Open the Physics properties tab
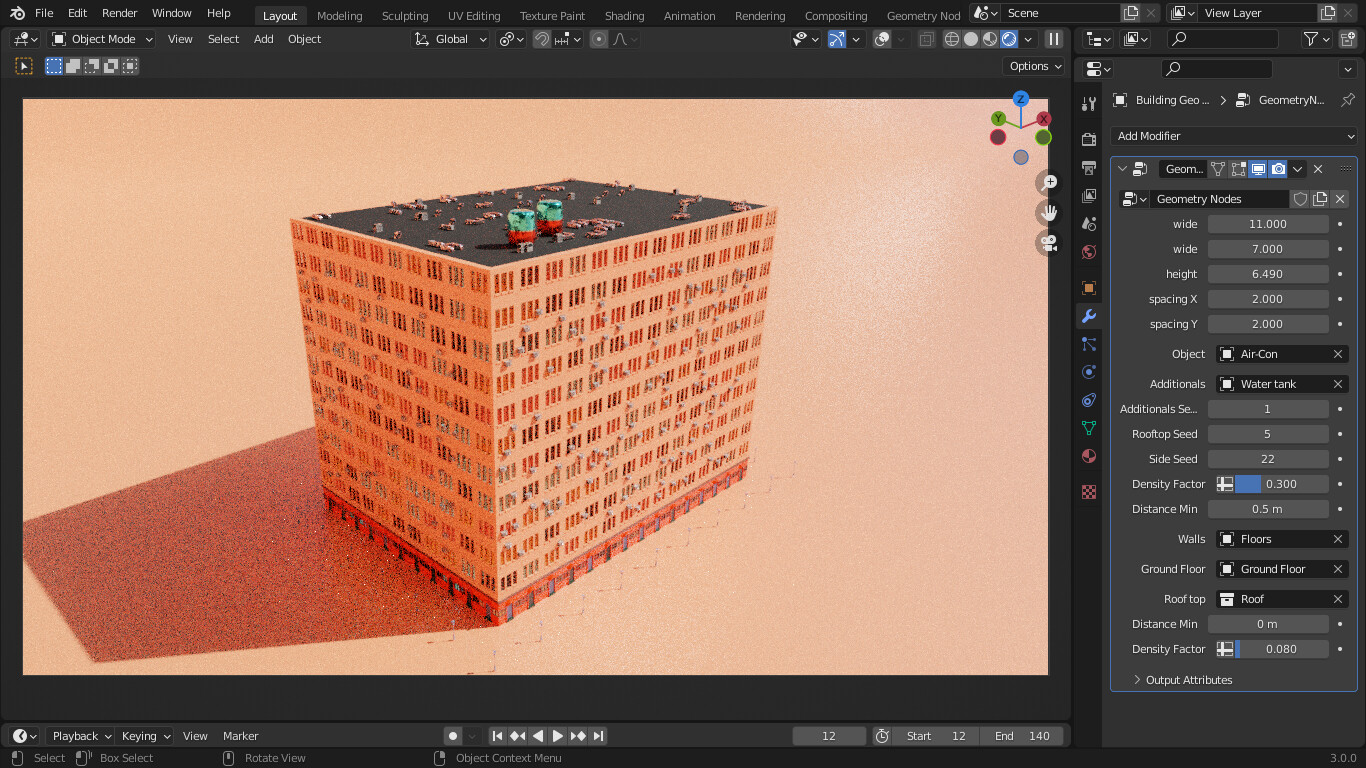This screenshot has width=1366, height=768. point(1089,372)
